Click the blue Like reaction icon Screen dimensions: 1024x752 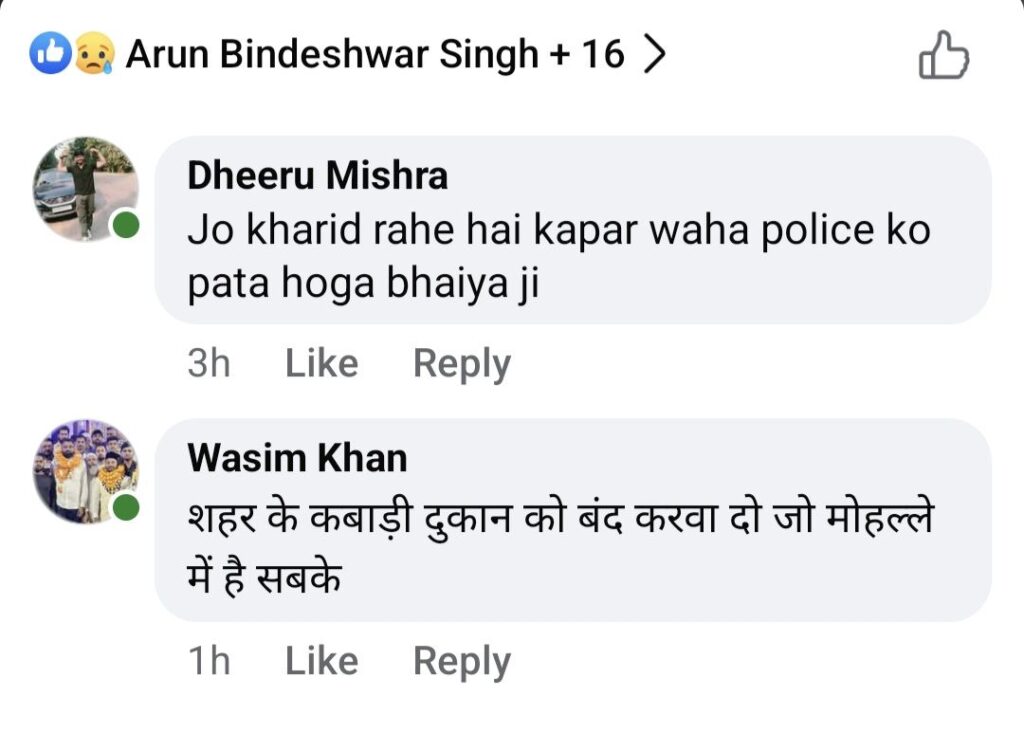coord(49,54)
